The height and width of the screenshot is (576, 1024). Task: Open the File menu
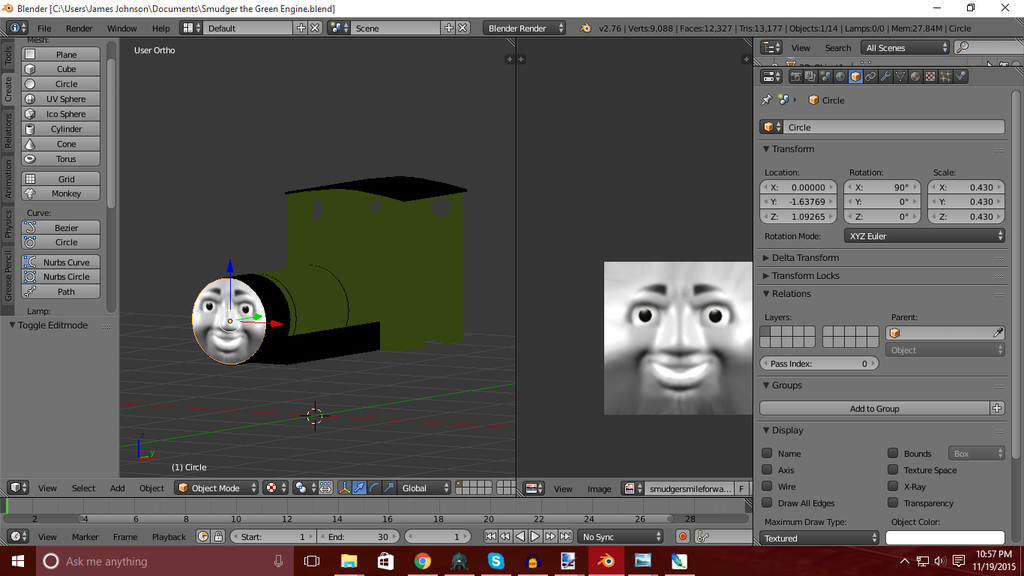pyautogui.click(x=44, y=28)
